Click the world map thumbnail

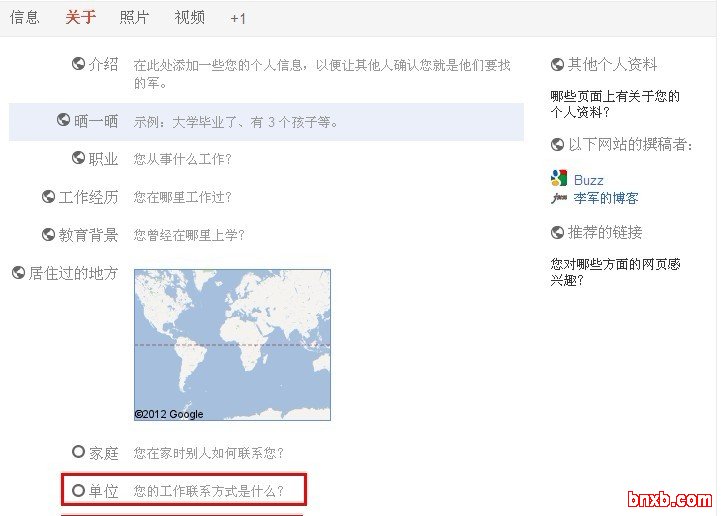(232, 345)
